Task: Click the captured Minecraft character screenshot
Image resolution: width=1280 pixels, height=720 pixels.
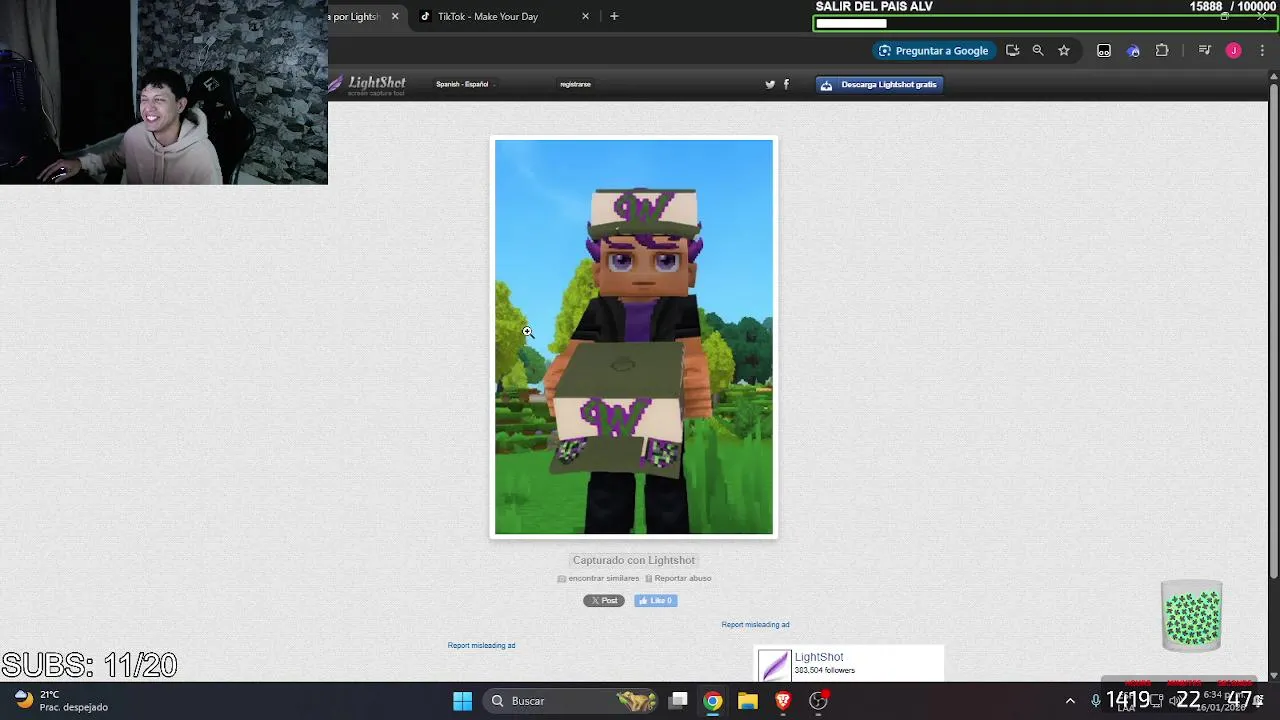Action: tap(634, 337)
